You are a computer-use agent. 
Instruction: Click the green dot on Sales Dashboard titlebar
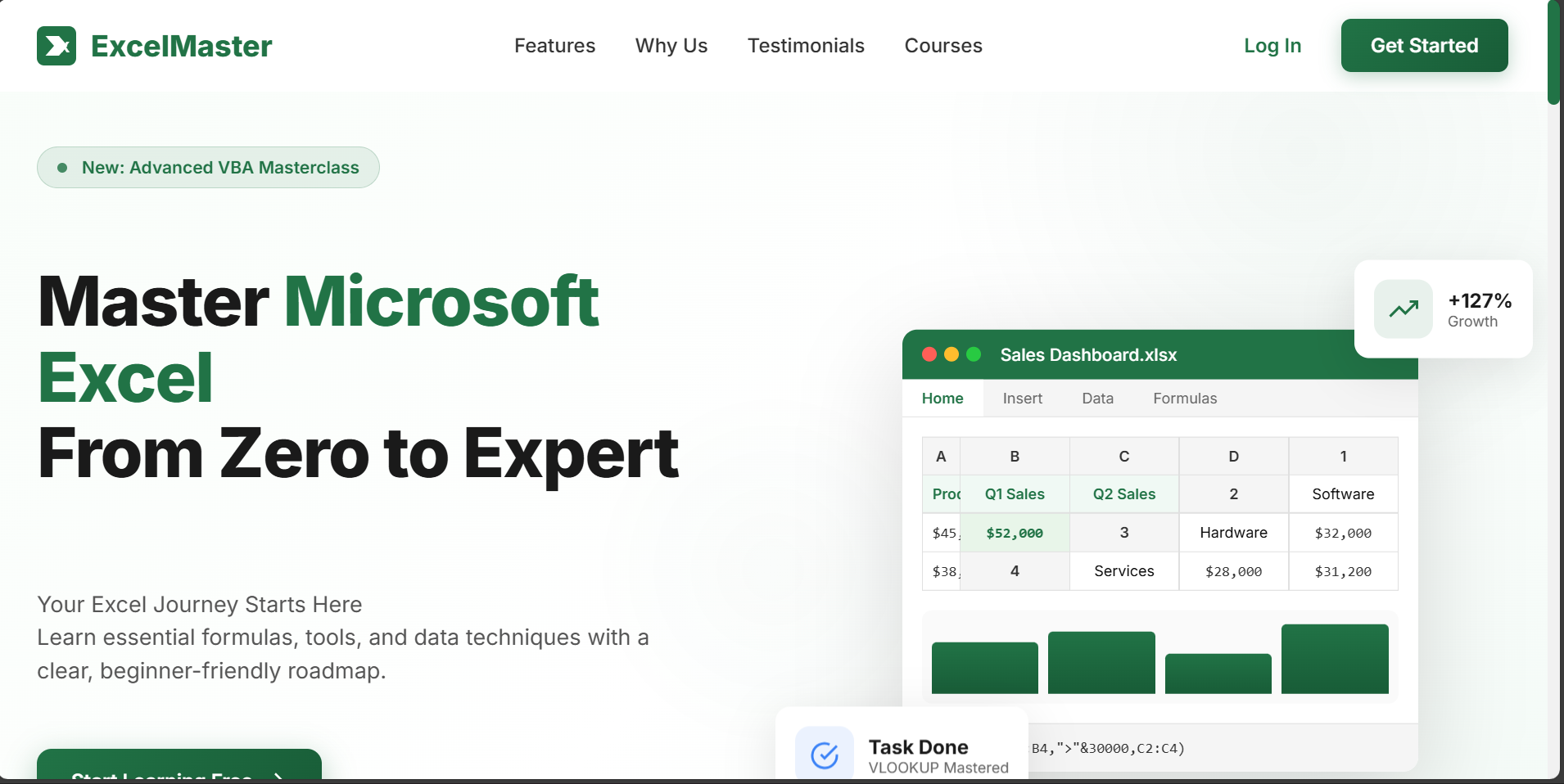click(974, 354)
